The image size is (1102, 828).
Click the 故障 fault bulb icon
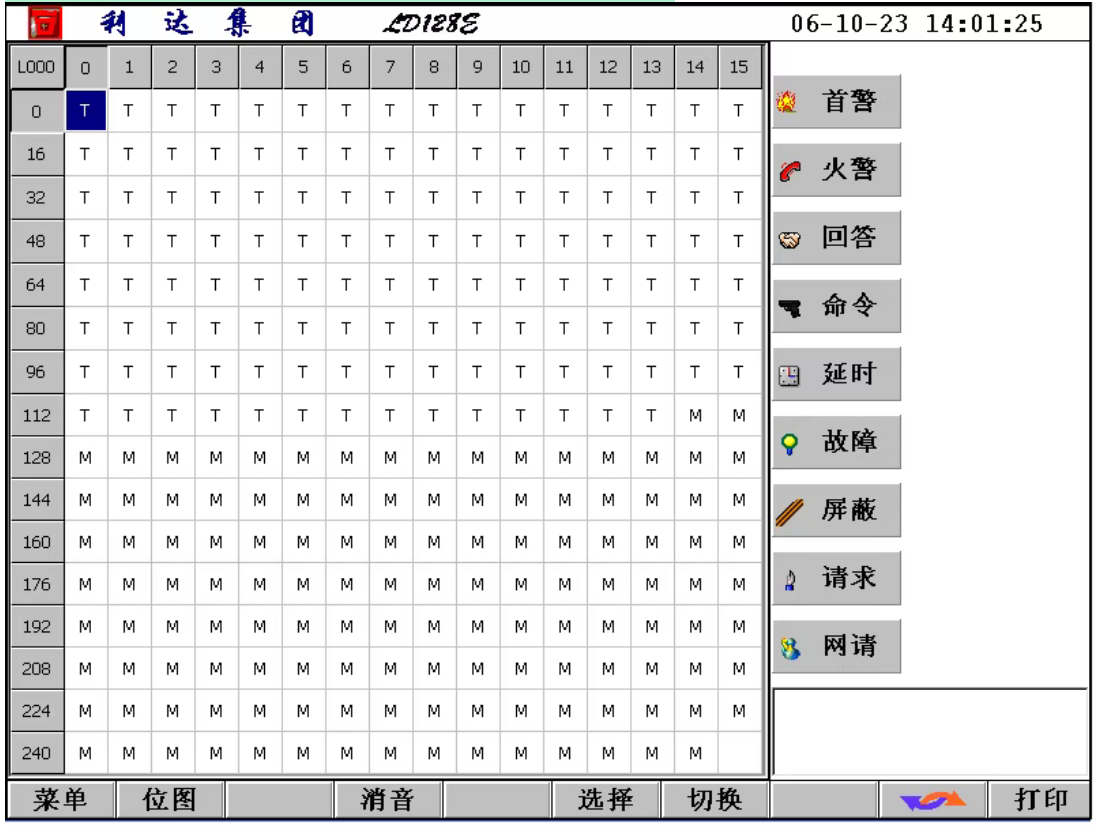[x=789, y=445]
